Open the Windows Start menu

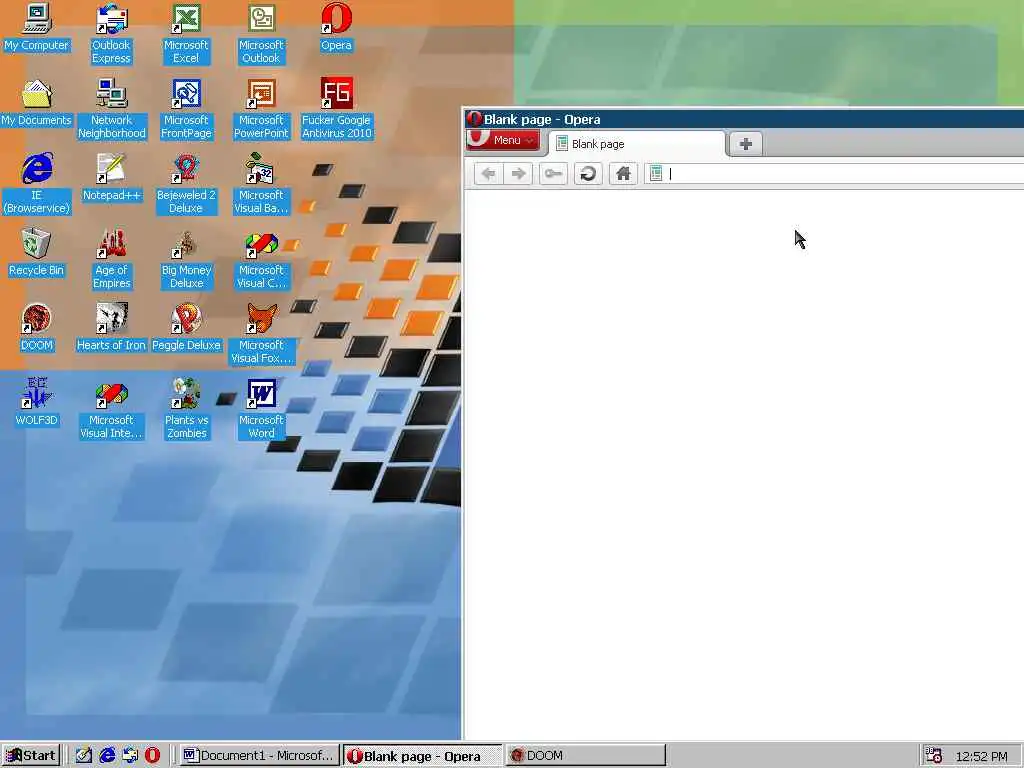[31, 756]
